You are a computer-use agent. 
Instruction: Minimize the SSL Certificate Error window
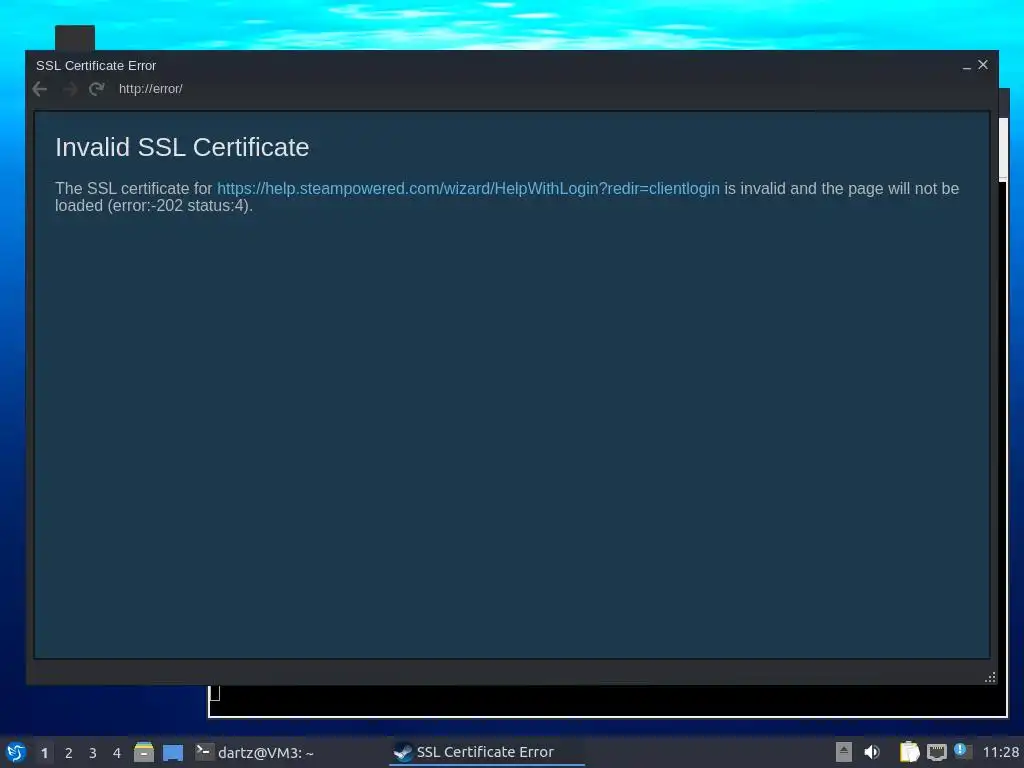[x=967, y=66]
